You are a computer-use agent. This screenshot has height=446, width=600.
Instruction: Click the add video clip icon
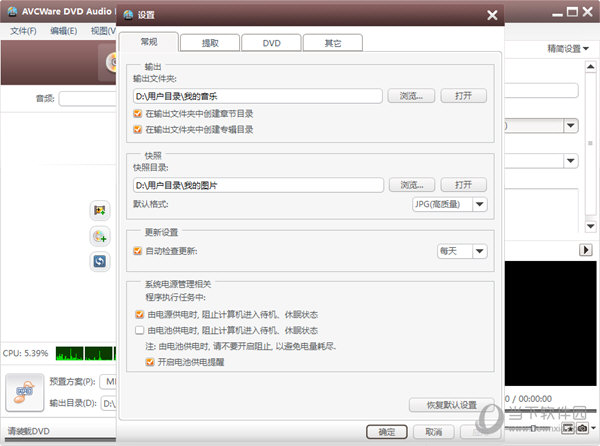tap(99, 210)
